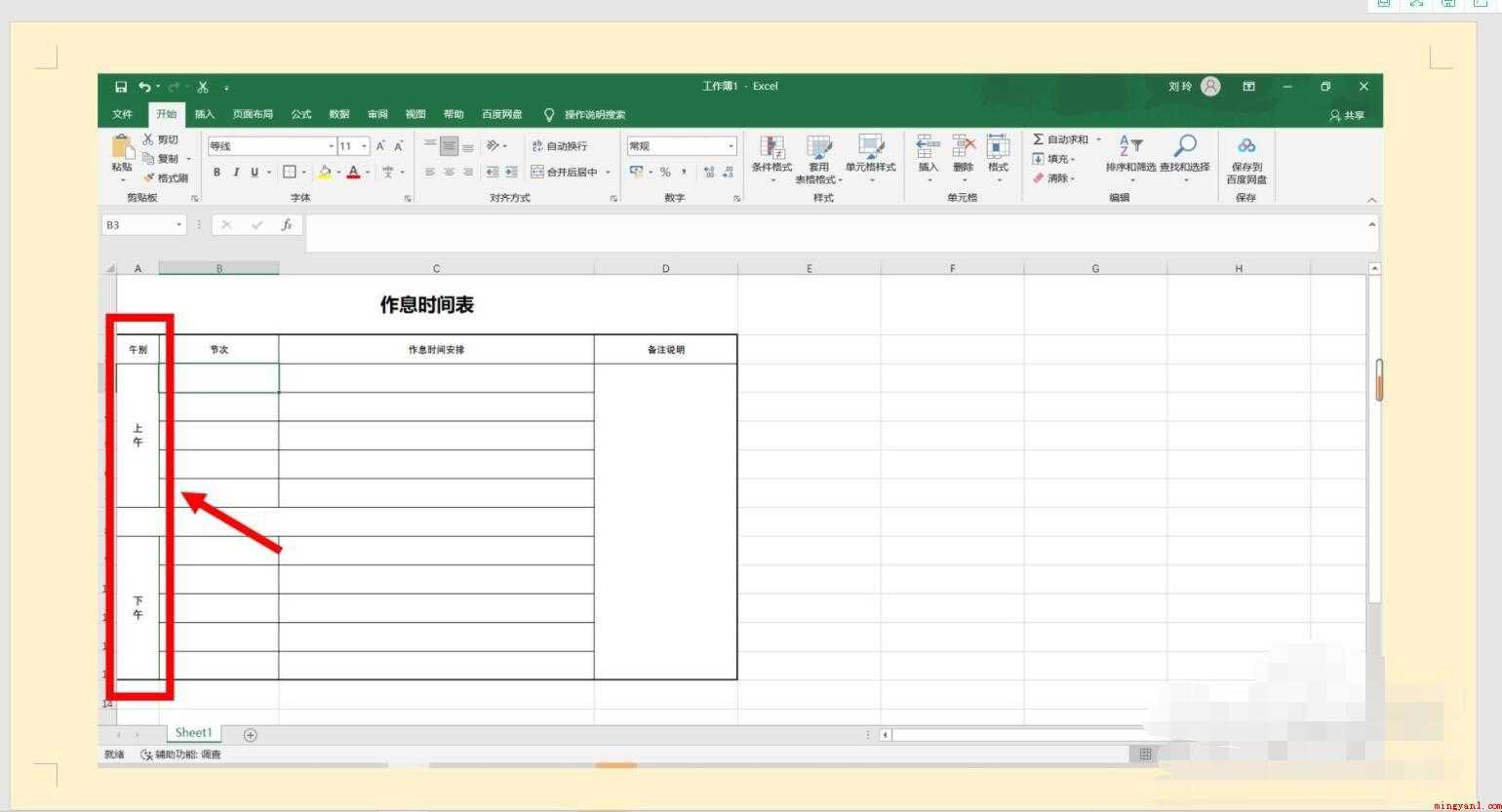The image size is (1502, 812).
Task: Open the Insert (插入) ribbon tab
Action: point(204,114)
